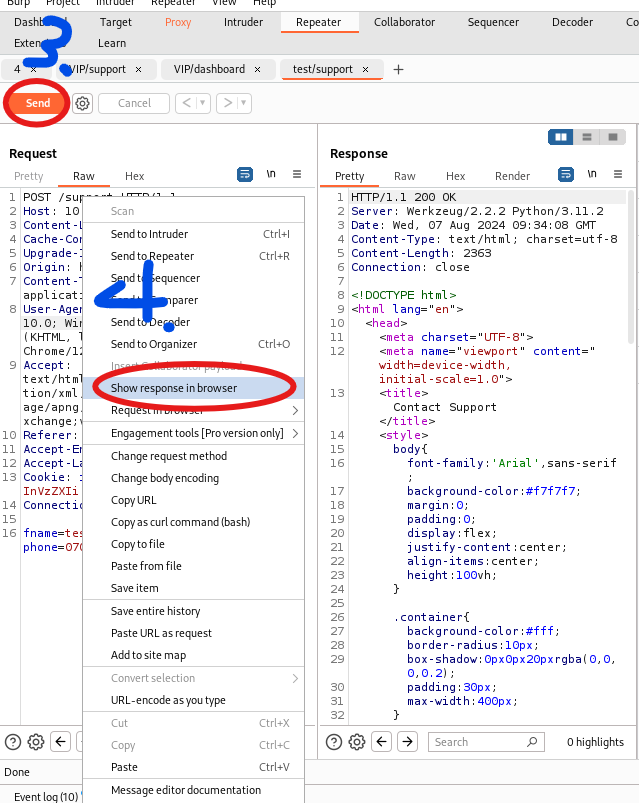Select combined tabbed layout toggle
639x803 pixels.
[x=613, y=137]
